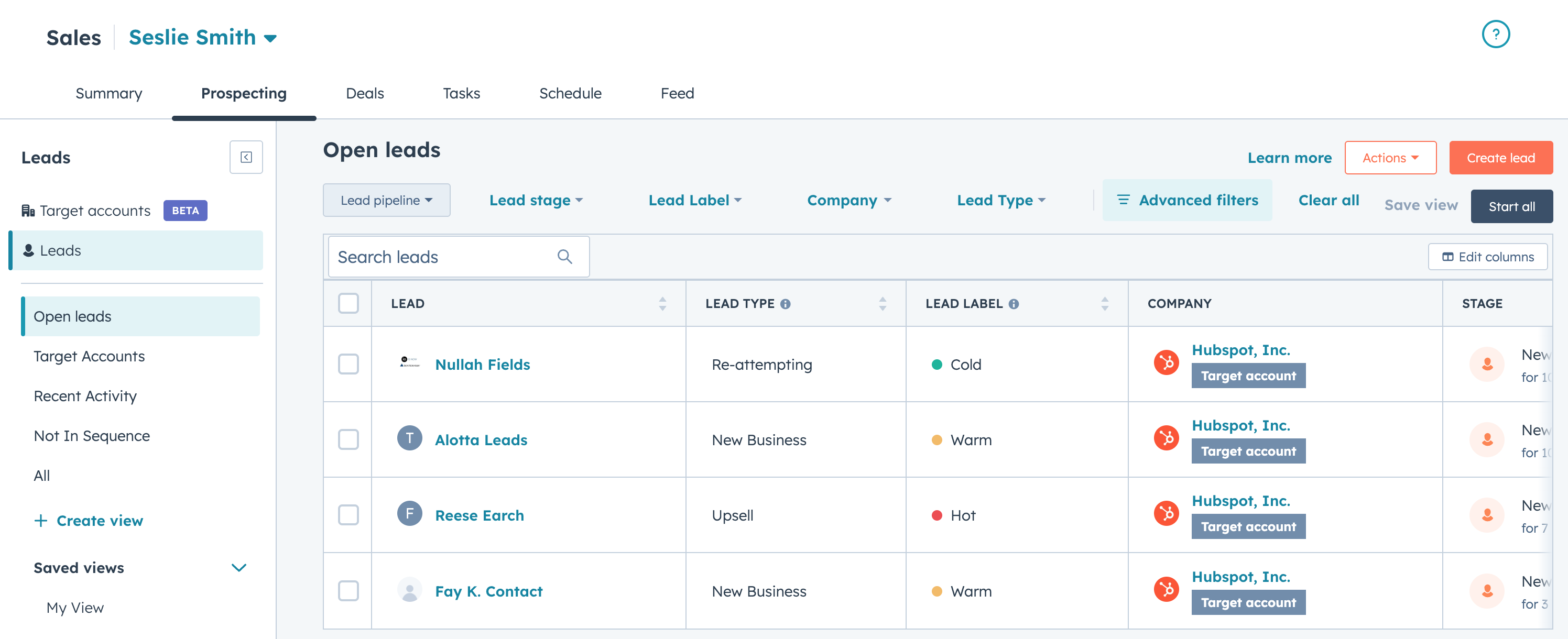Open the help question mark icon
The width and height of the screenshot is (1568, 639).
pyautogui.click(x=1496, y=34)
